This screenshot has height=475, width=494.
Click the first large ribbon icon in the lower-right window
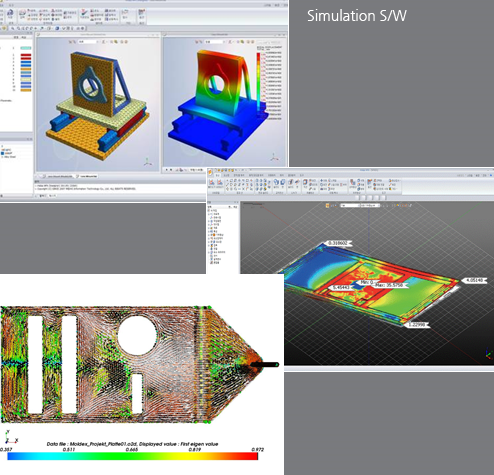pyautogui.click(x=212, y=182)
